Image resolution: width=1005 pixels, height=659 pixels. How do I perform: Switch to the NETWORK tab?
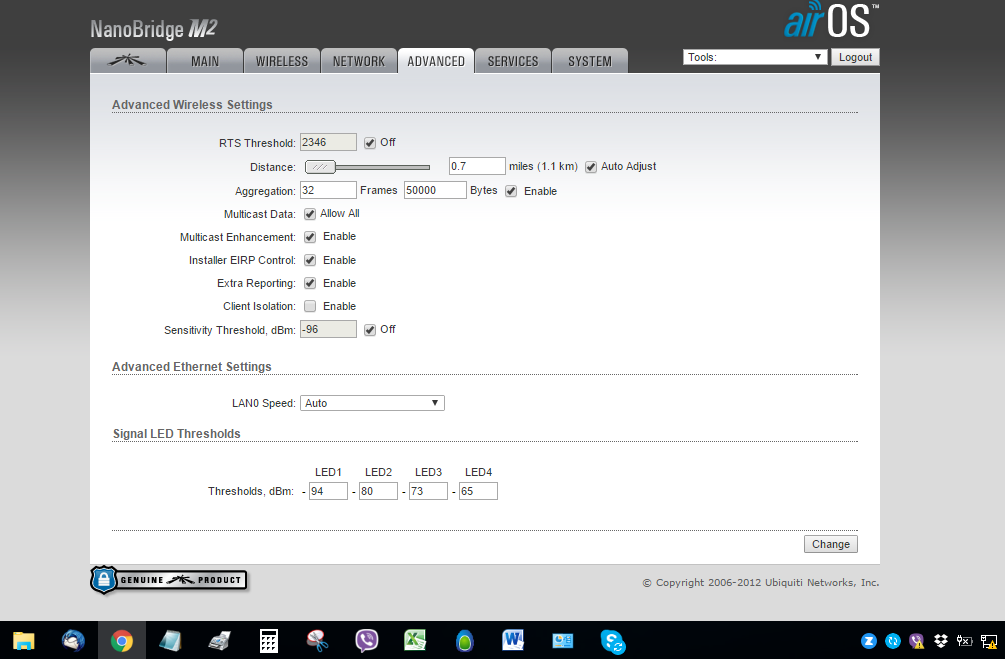[359, 61]
